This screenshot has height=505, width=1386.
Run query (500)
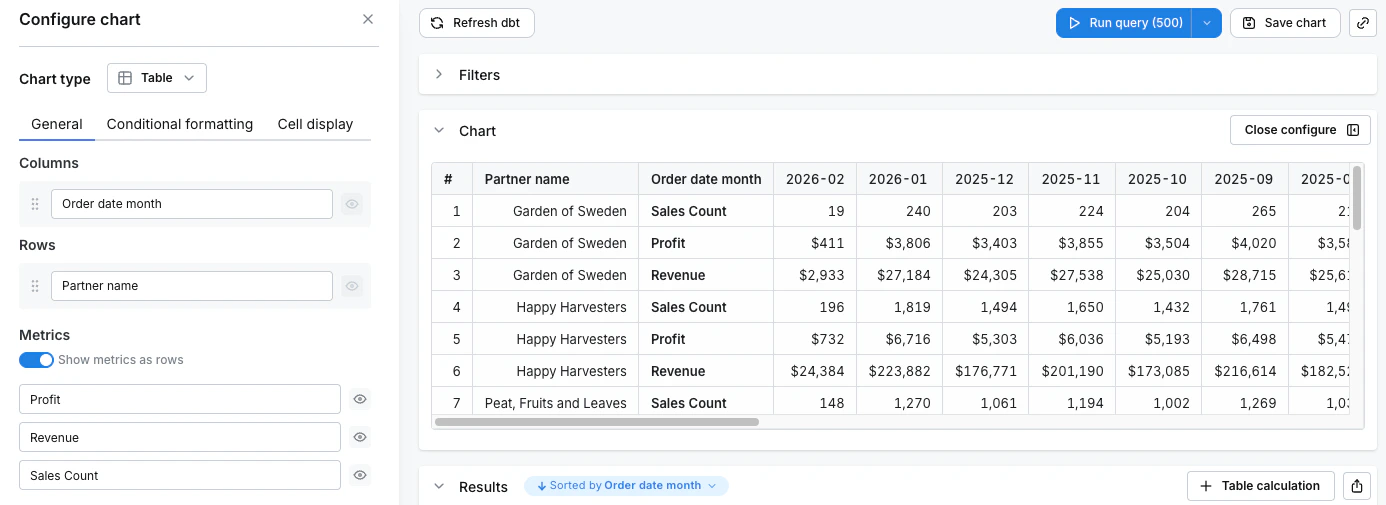click(1124, 23)
